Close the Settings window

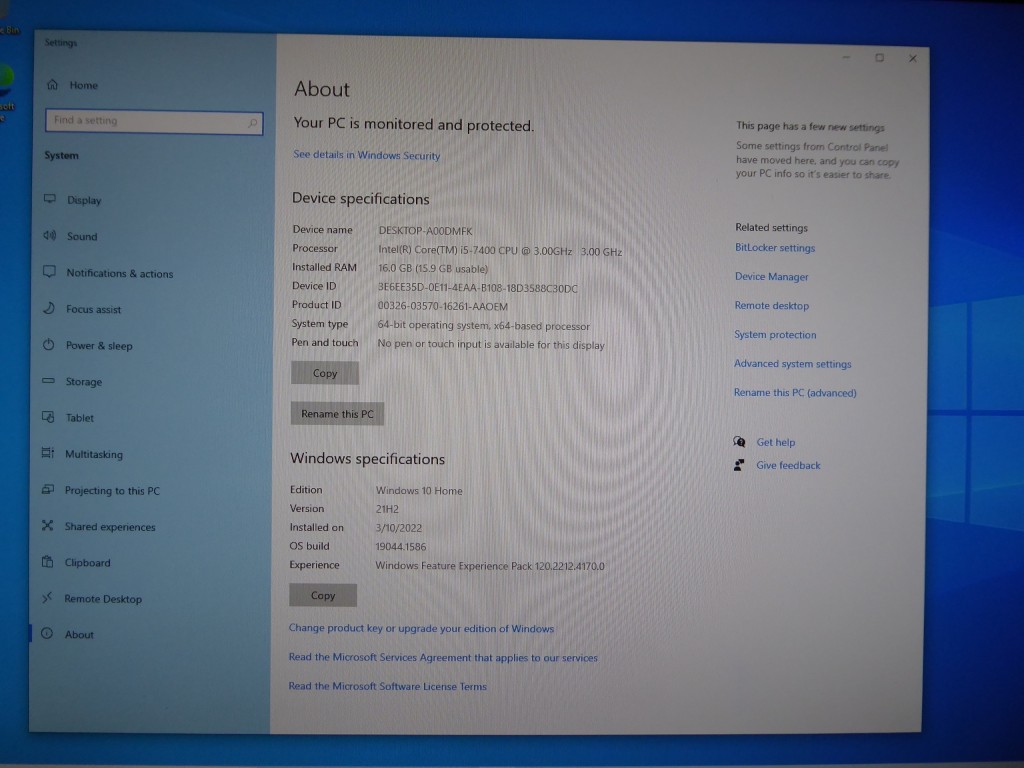(912, 59)
